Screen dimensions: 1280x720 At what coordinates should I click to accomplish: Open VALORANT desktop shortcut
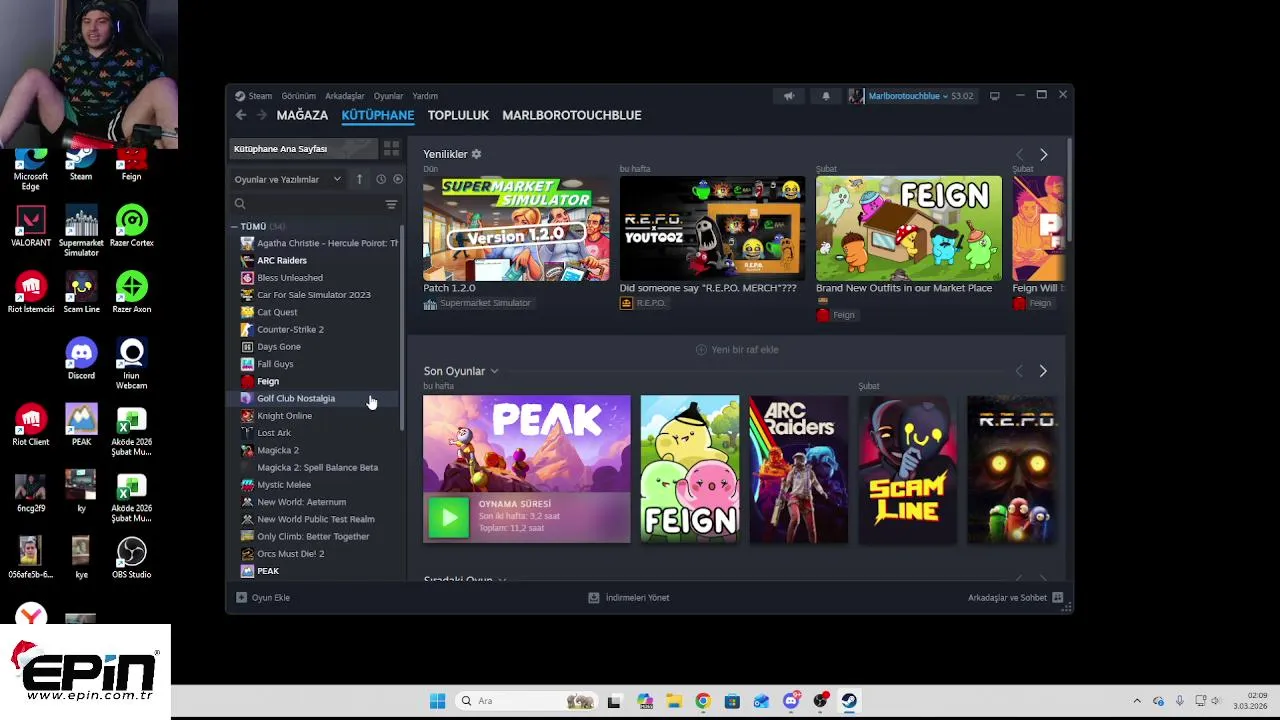[31, 226]
